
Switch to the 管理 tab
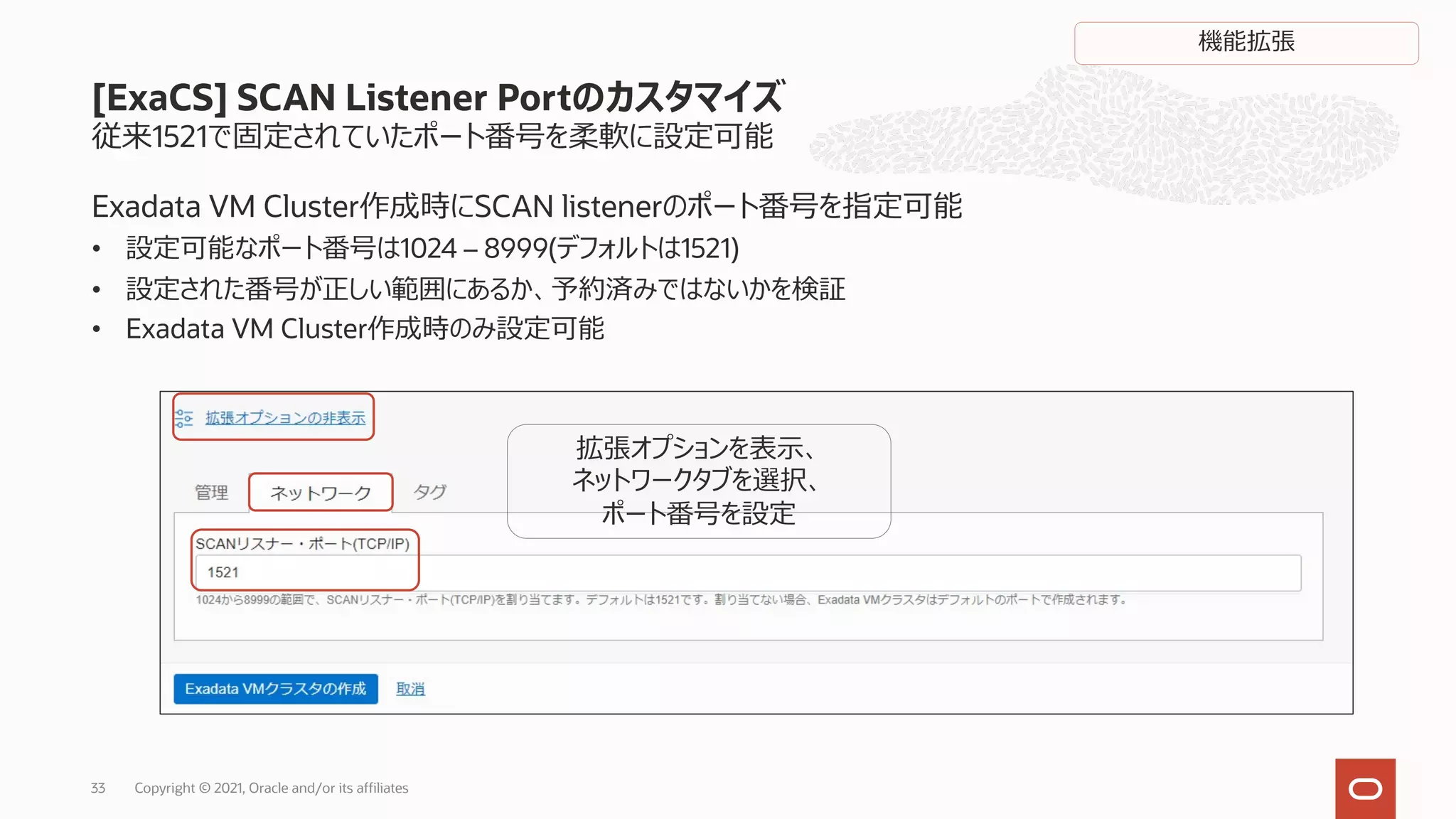[x=211, y=492]
